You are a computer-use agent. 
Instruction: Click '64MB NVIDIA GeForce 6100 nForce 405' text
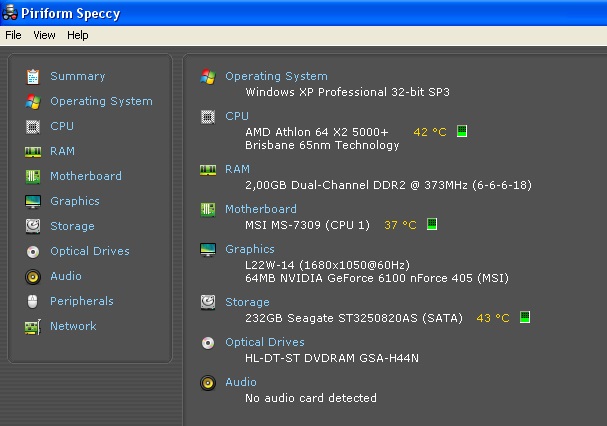pyautogui.click(x=359, y=278)
